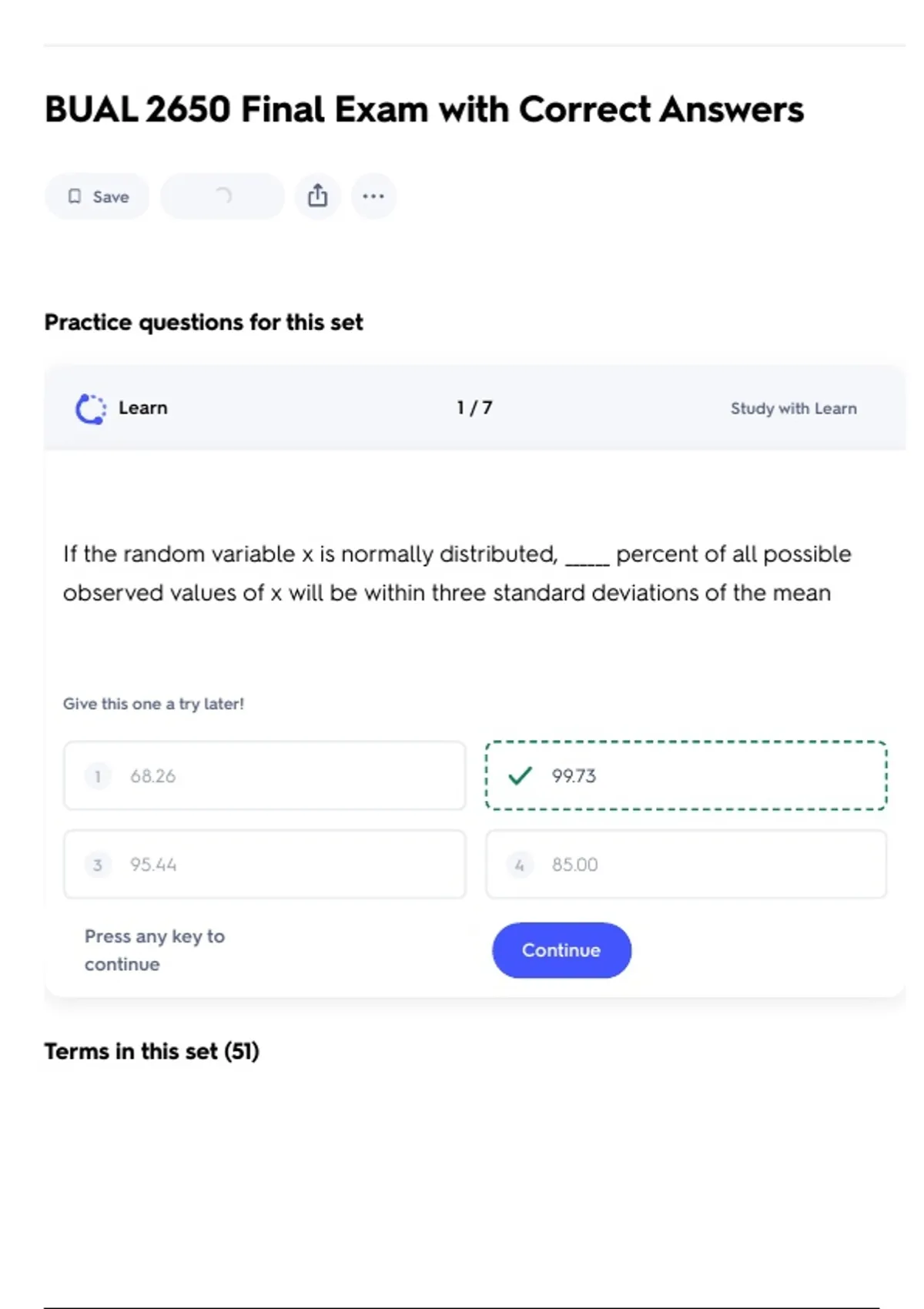Click the green checkmark beside 99.73

coord(521,775)
